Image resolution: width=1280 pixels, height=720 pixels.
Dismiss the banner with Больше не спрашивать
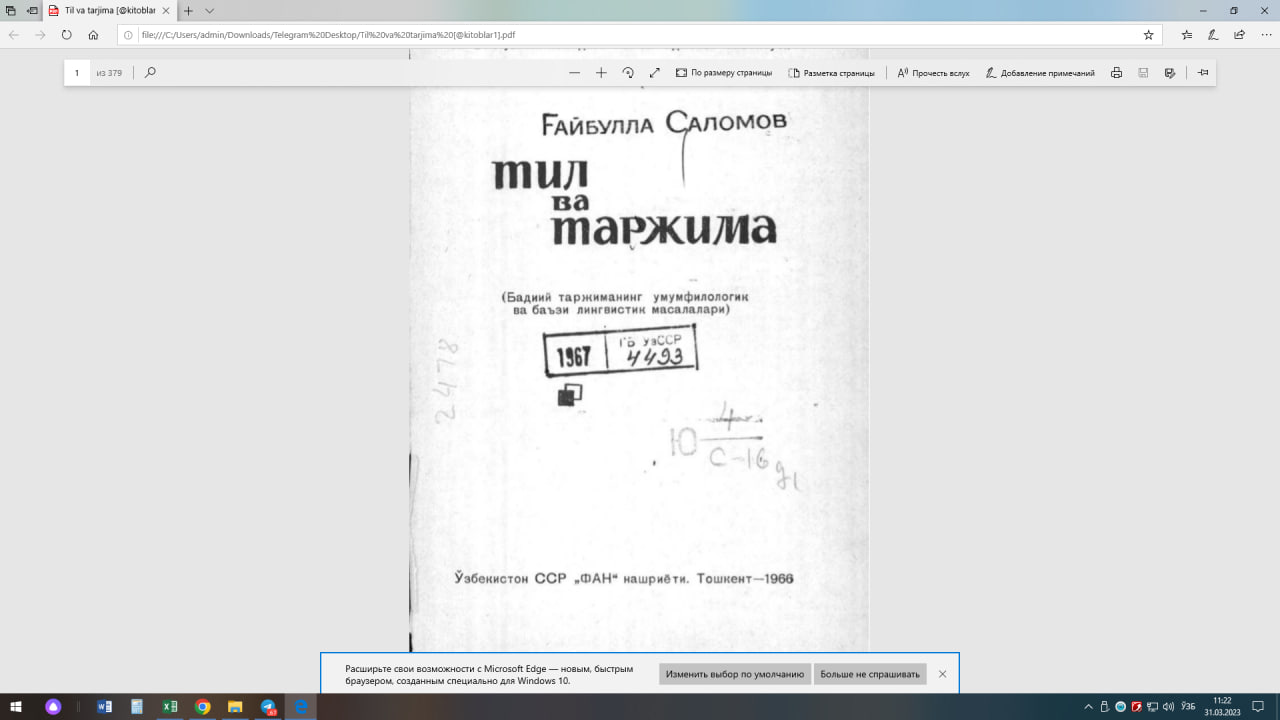point(869,674)
